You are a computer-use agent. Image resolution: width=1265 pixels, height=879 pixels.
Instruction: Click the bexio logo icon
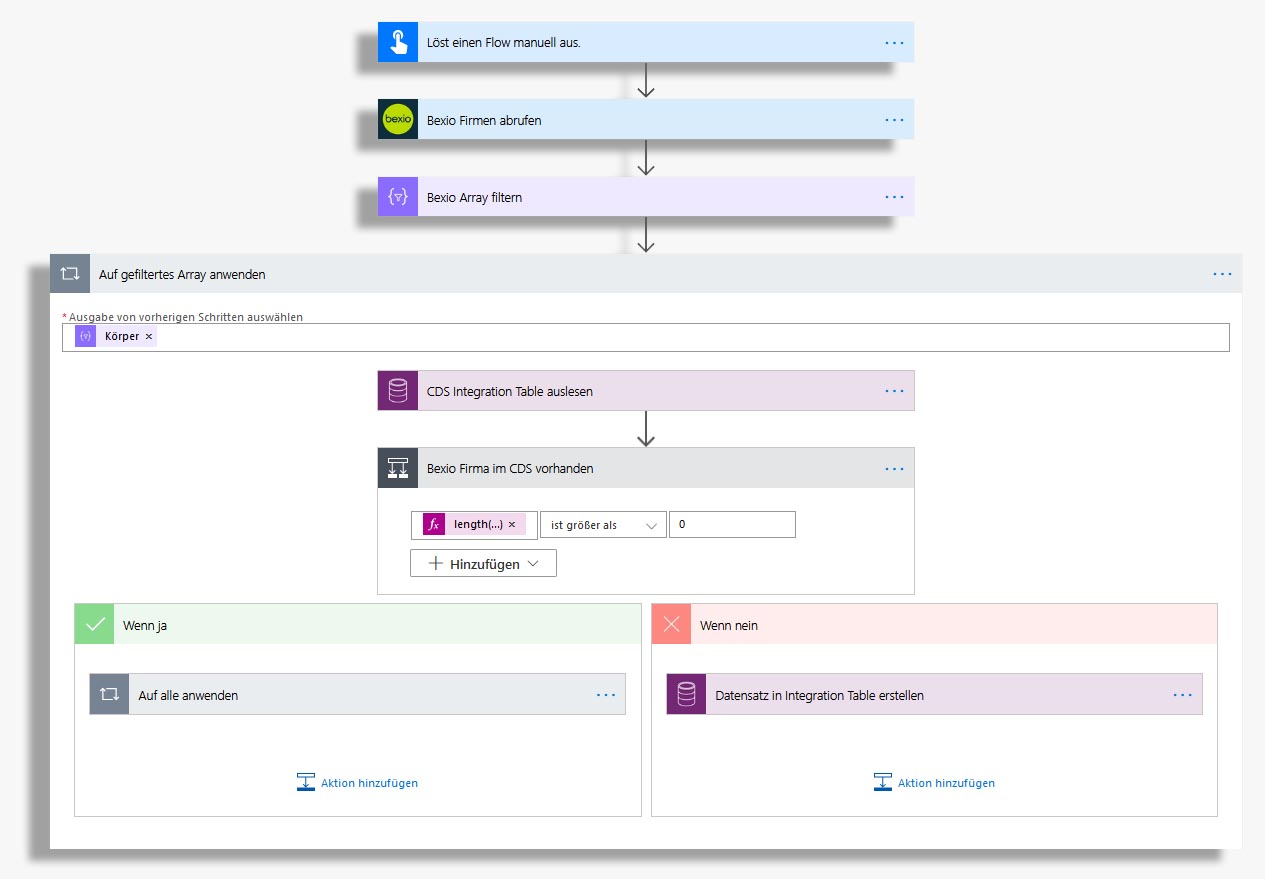pos(398,120)
